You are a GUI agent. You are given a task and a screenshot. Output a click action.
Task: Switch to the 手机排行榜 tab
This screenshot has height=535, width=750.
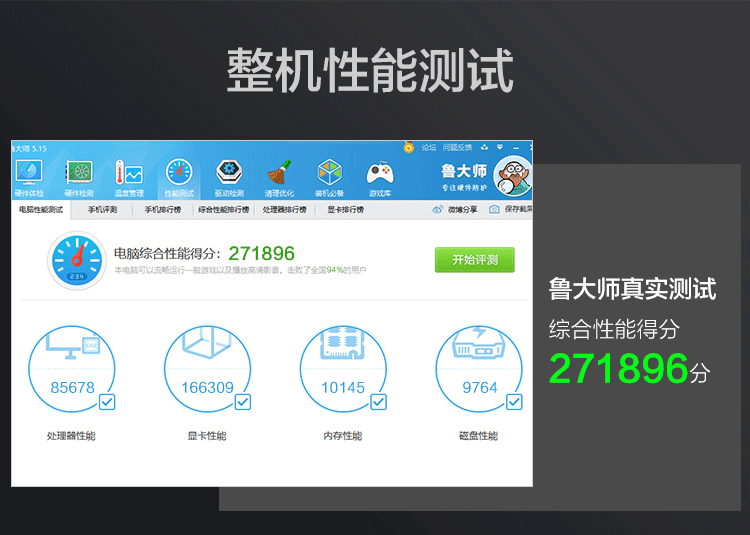163,209
